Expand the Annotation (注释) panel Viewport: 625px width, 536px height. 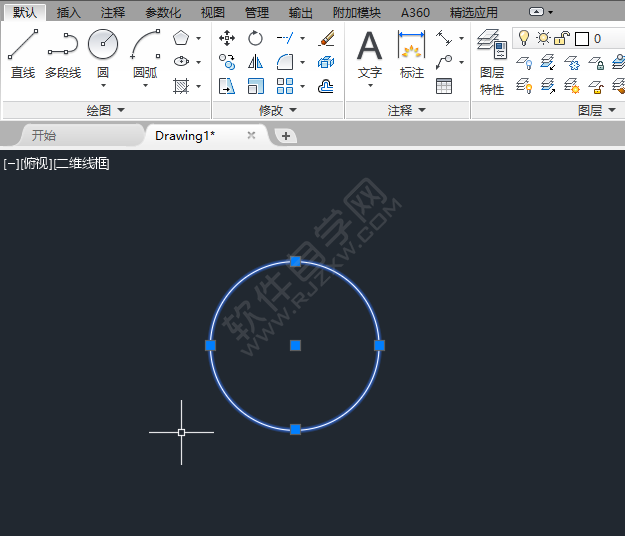point(407,110)
